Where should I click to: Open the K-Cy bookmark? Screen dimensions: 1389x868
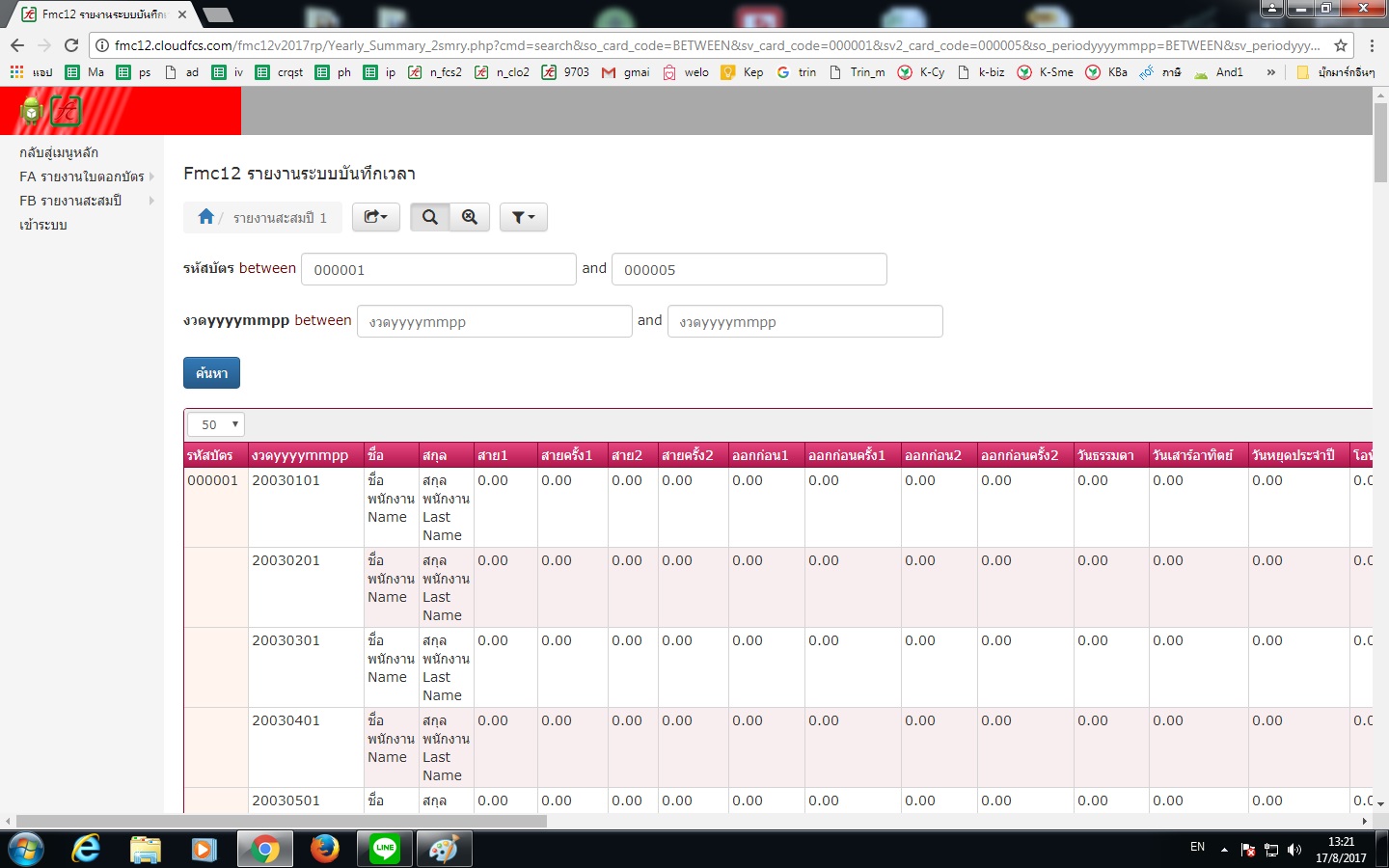click(x=921, y=72)
